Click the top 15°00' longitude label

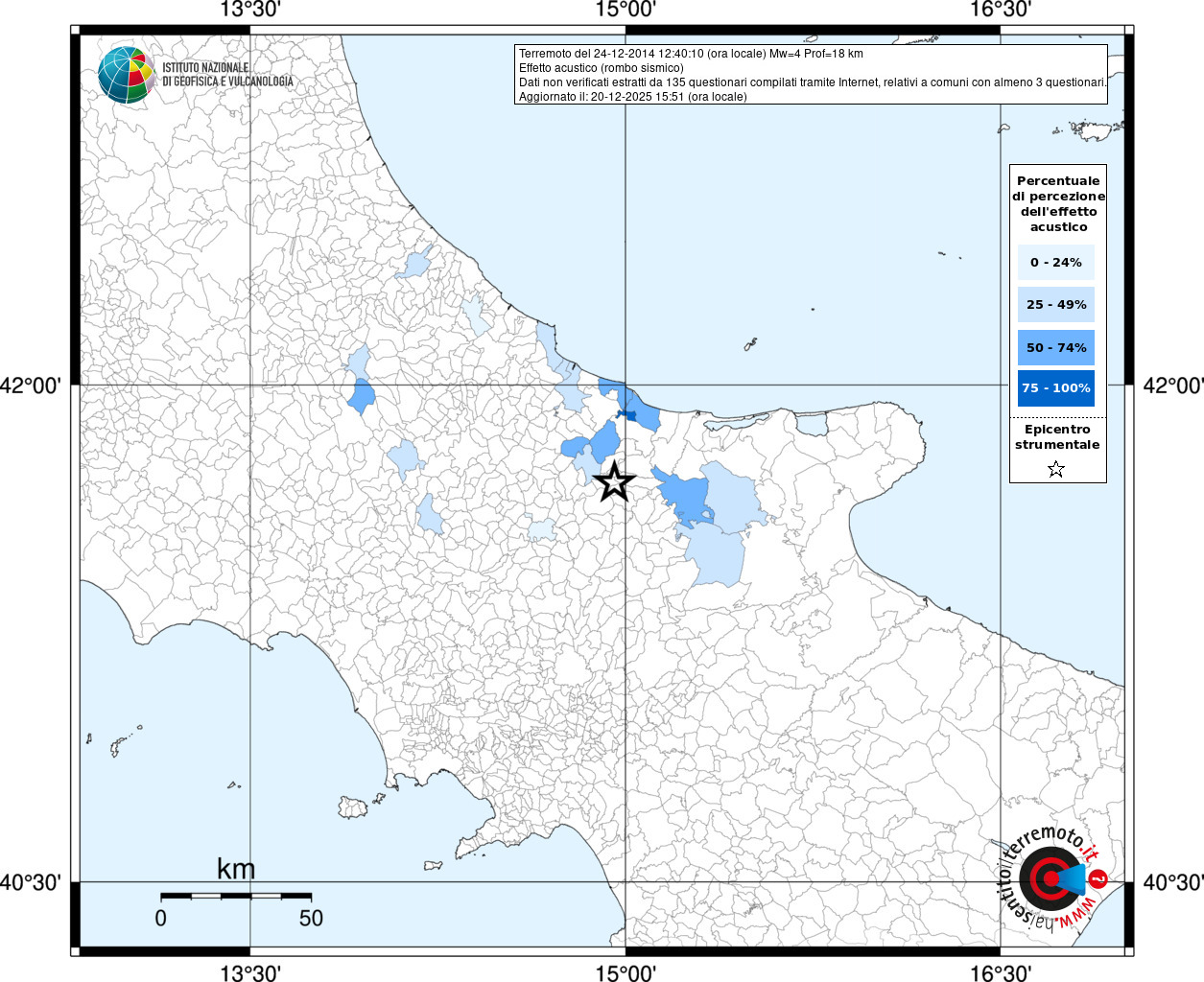(626, 10)
